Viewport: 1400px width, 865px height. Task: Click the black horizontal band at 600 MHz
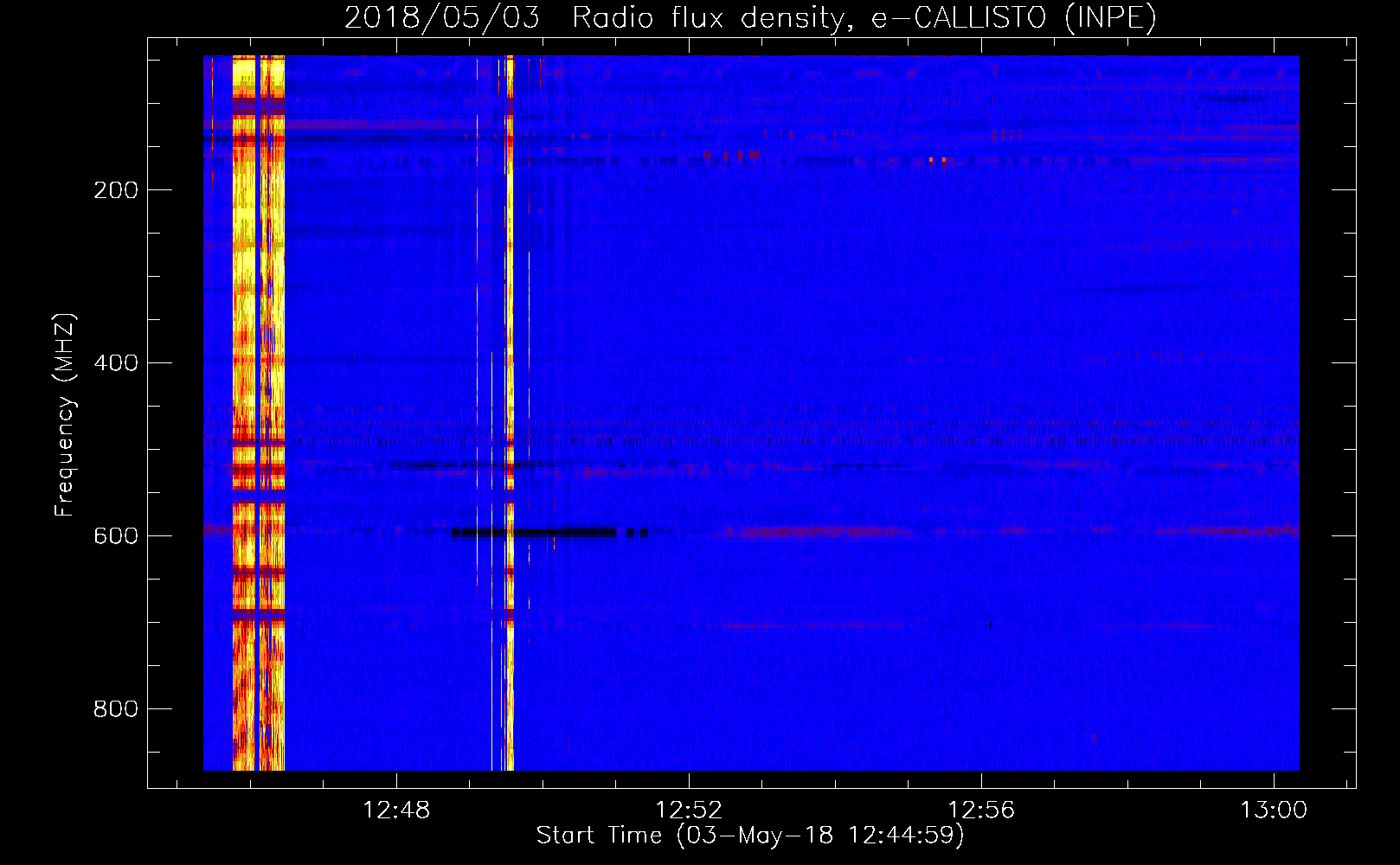[549, 533]
